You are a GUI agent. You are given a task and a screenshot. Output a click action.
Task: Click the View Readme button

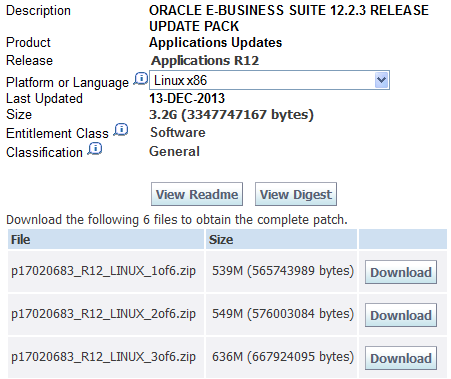[197, 194]
